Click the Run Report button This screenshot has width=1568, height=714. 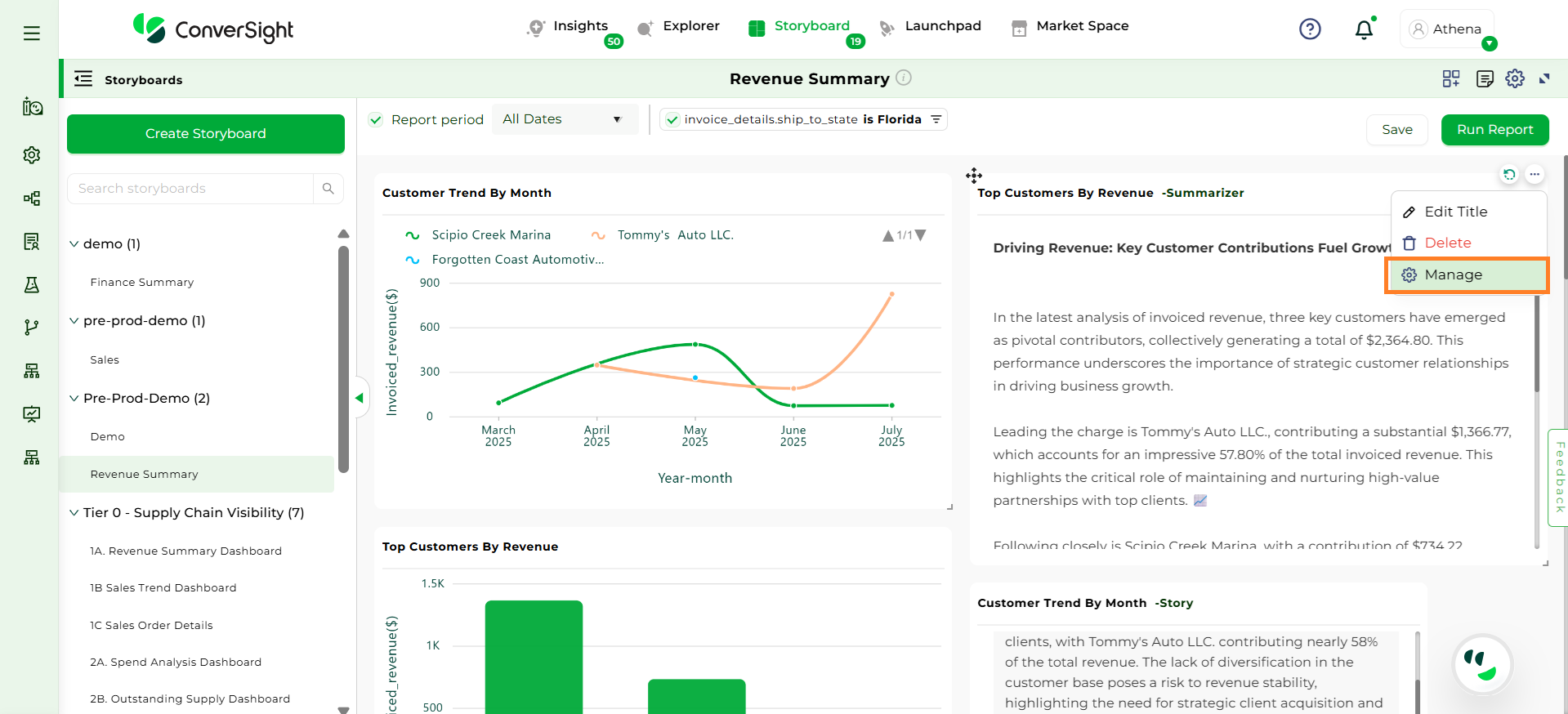point(1494,130)
